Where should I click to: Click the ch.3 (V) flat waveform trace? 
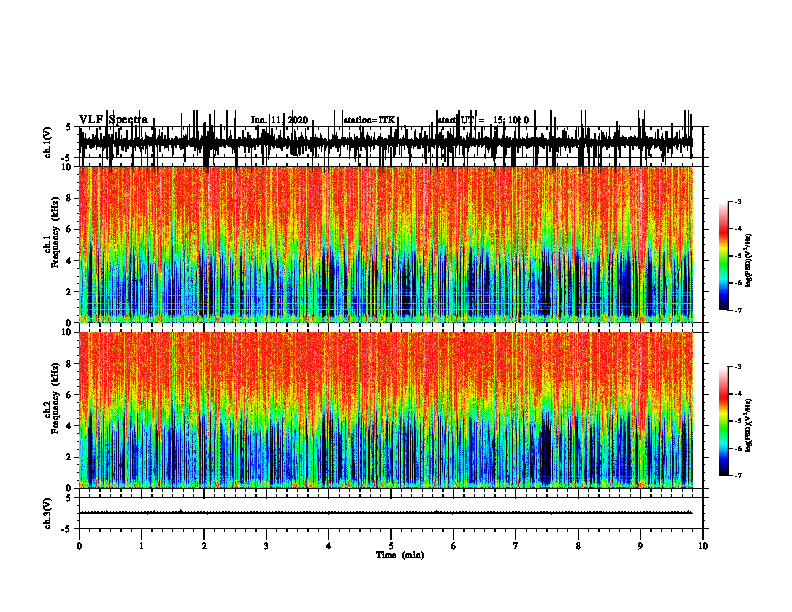386,513
